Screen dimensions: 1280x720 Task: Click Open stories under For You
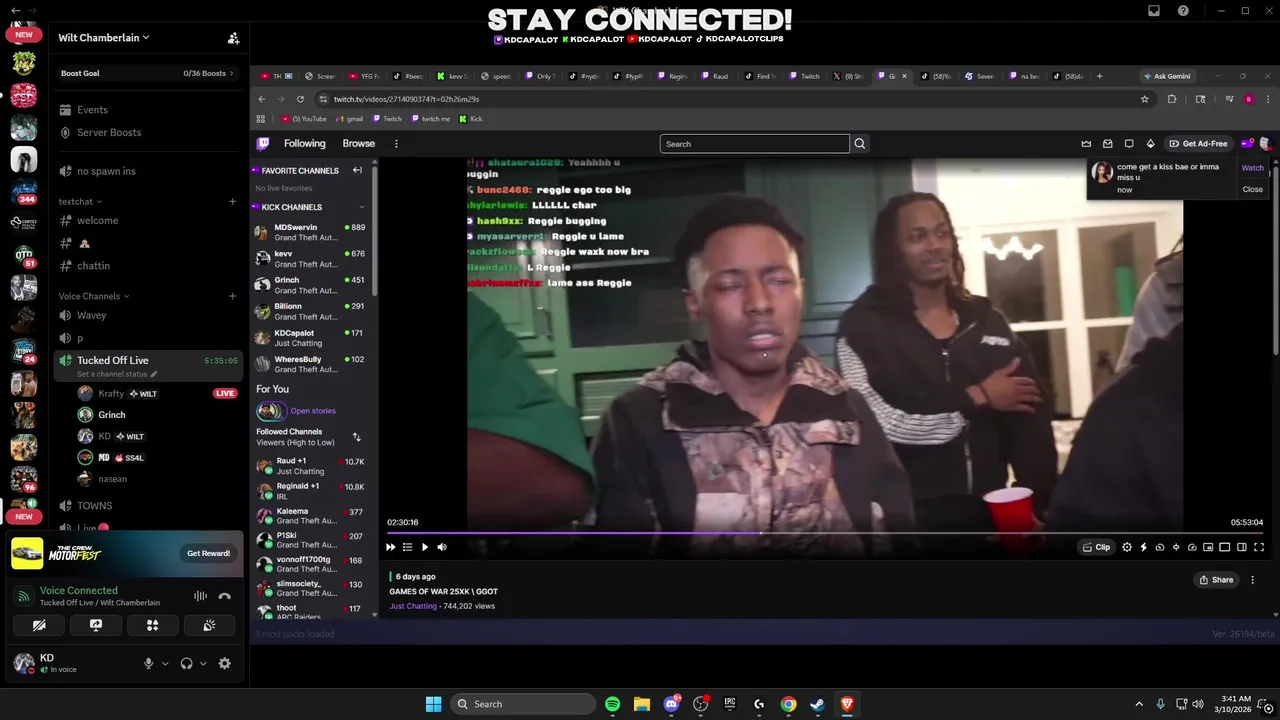pyautogui.click(x=313, y=411)
